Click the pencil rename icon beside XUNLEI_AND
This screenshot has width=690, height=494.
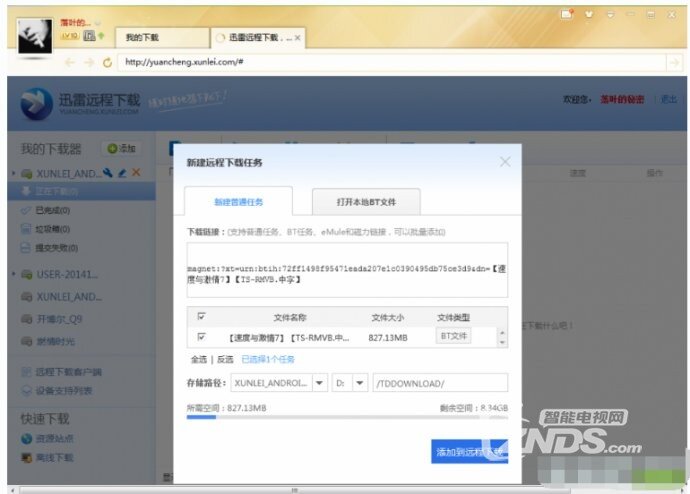pyautogui.click(x=122, y=173)
